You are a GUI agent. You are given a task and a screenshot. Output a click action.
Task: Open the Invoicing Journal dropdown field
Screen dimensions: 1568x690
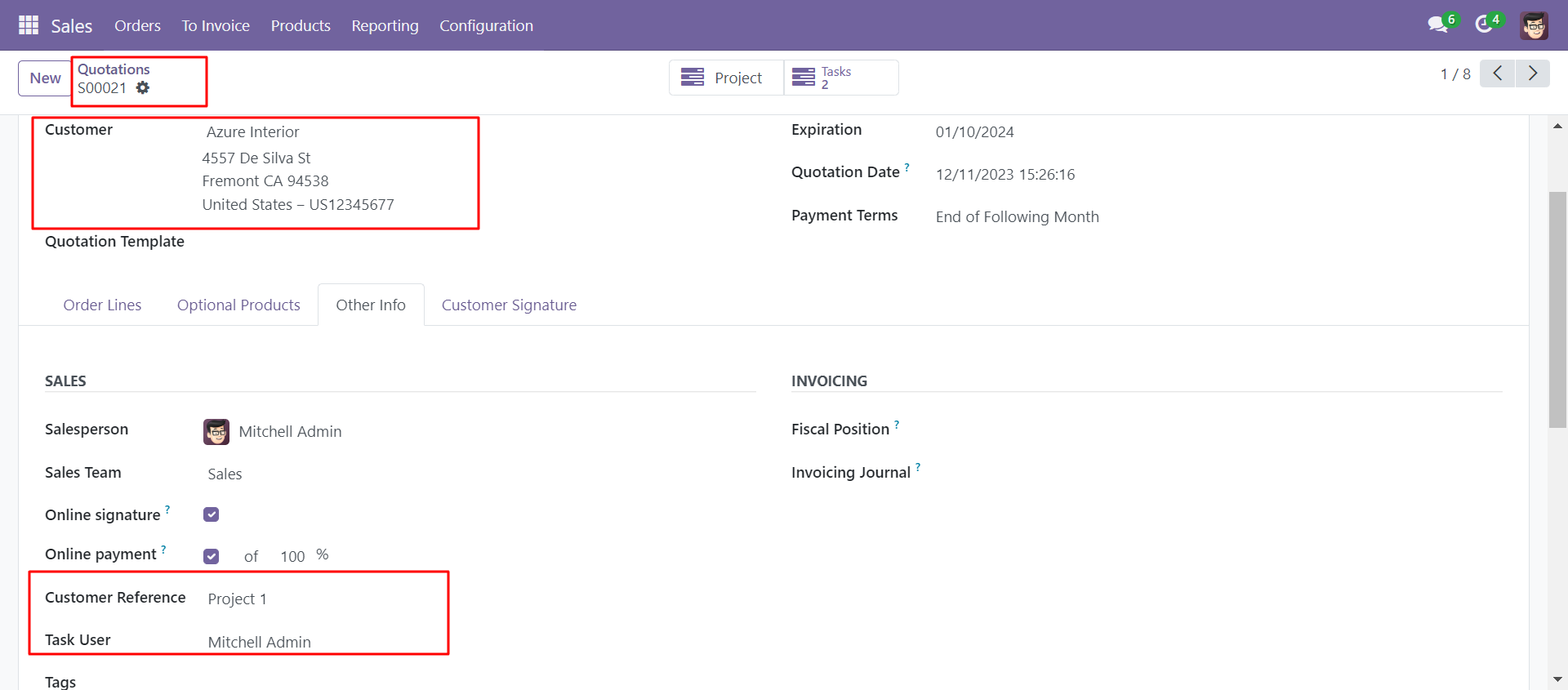point(1217,473)
